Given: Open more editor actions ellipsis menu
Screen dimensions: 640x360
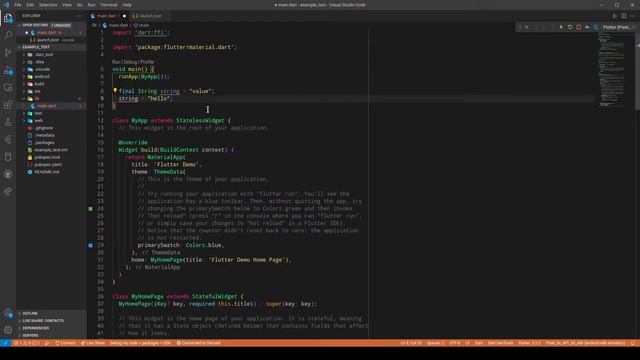Looking at the screenshot, I should click(x=633, y=16).
